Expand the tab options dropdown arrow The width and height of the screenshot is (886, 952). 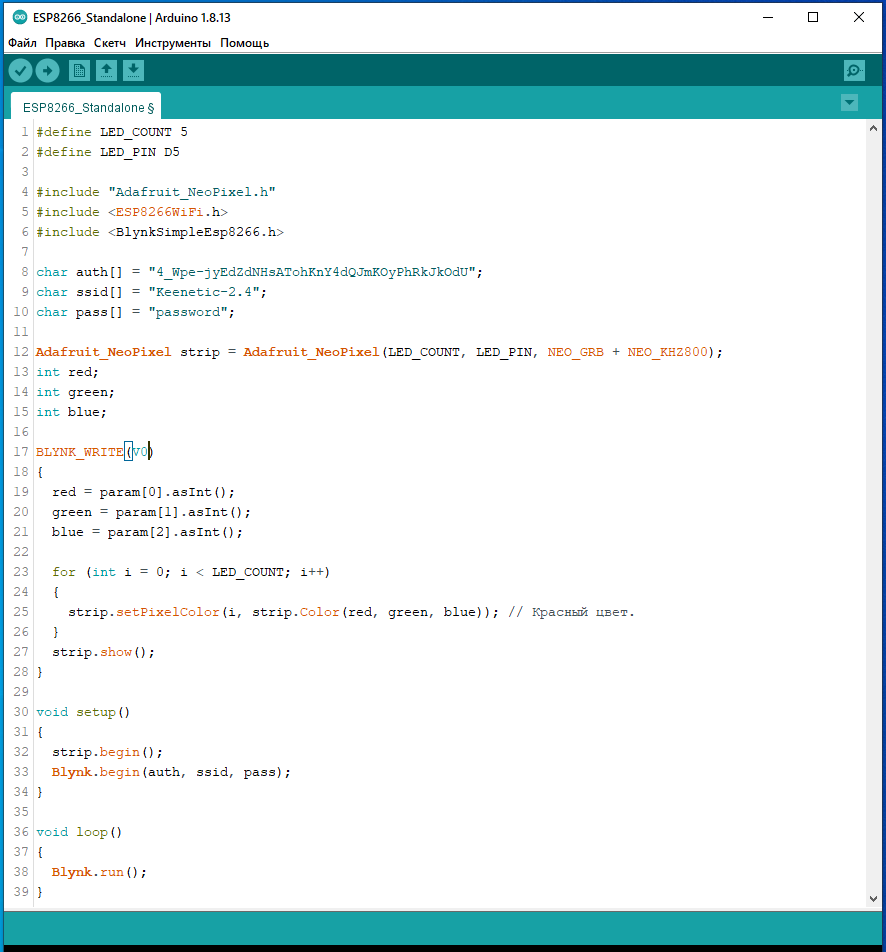(x=849, y=102)
